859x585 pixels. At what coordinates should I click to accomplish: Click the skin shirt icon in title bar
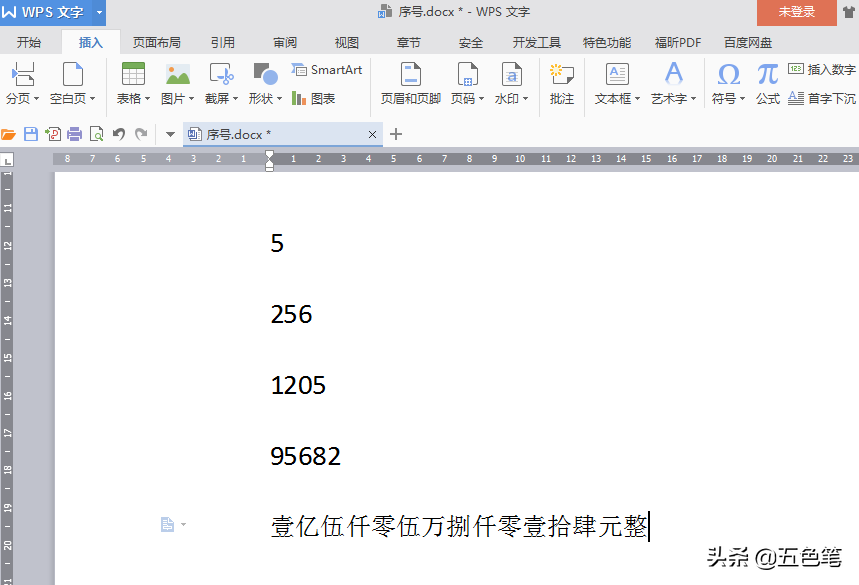tap(849, 12)
